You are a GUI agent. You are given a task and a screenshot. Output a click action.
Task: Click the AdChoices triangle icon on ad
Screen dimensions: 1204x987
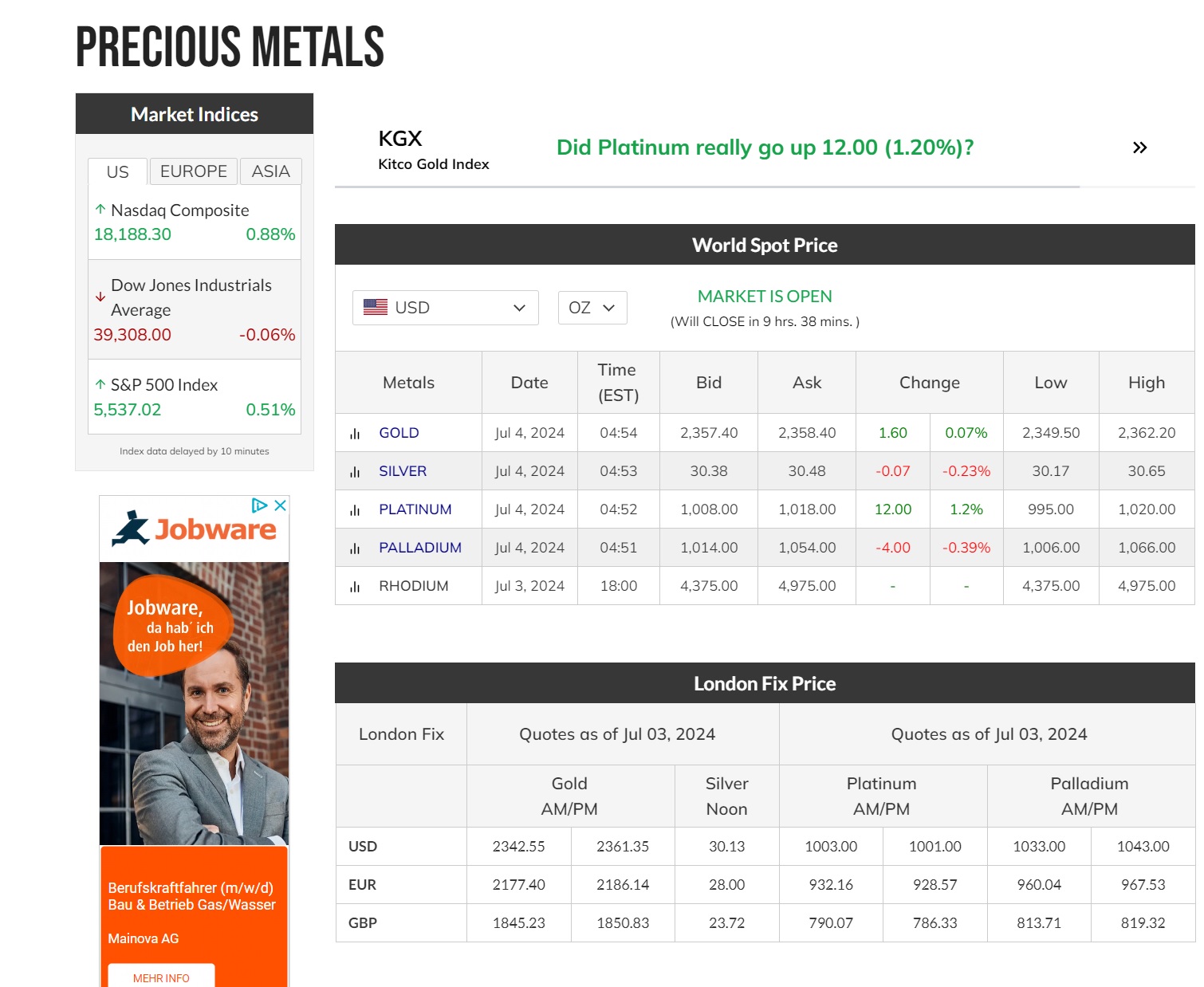(x=259, y=505)
